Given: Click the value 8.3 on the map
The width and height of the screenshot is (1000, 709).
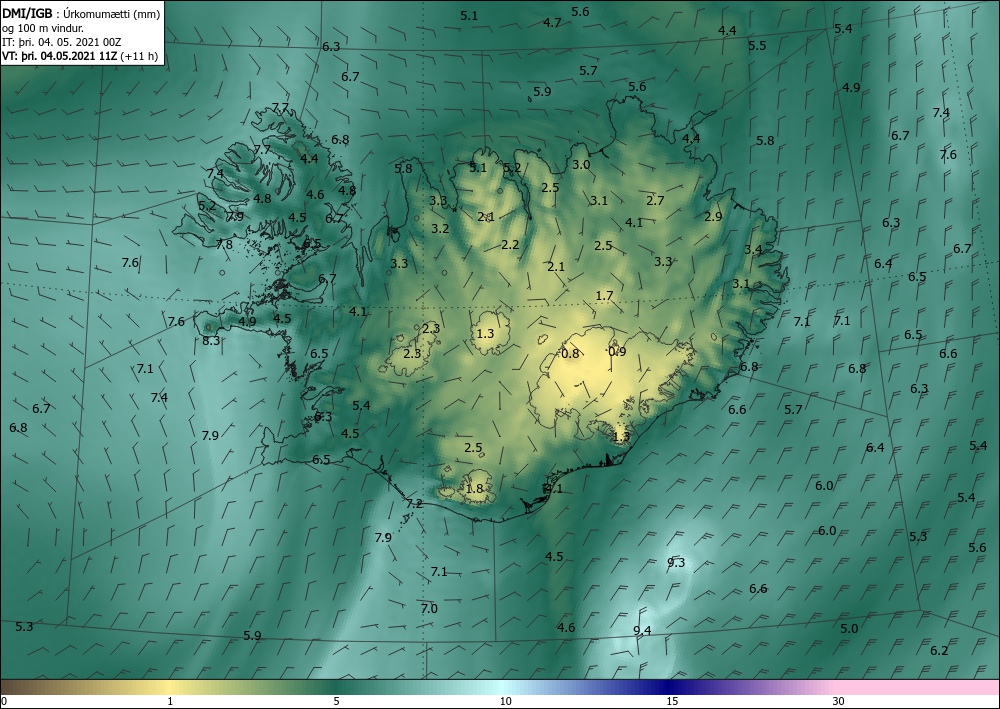Looking at the screenshot, I should tap(211, 340).
